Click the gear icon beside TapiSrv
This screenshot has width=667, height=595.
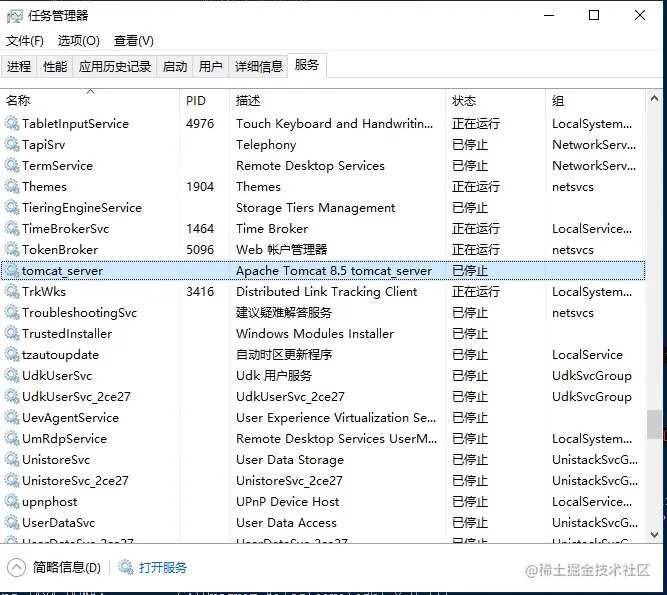[x=12, y=145]
